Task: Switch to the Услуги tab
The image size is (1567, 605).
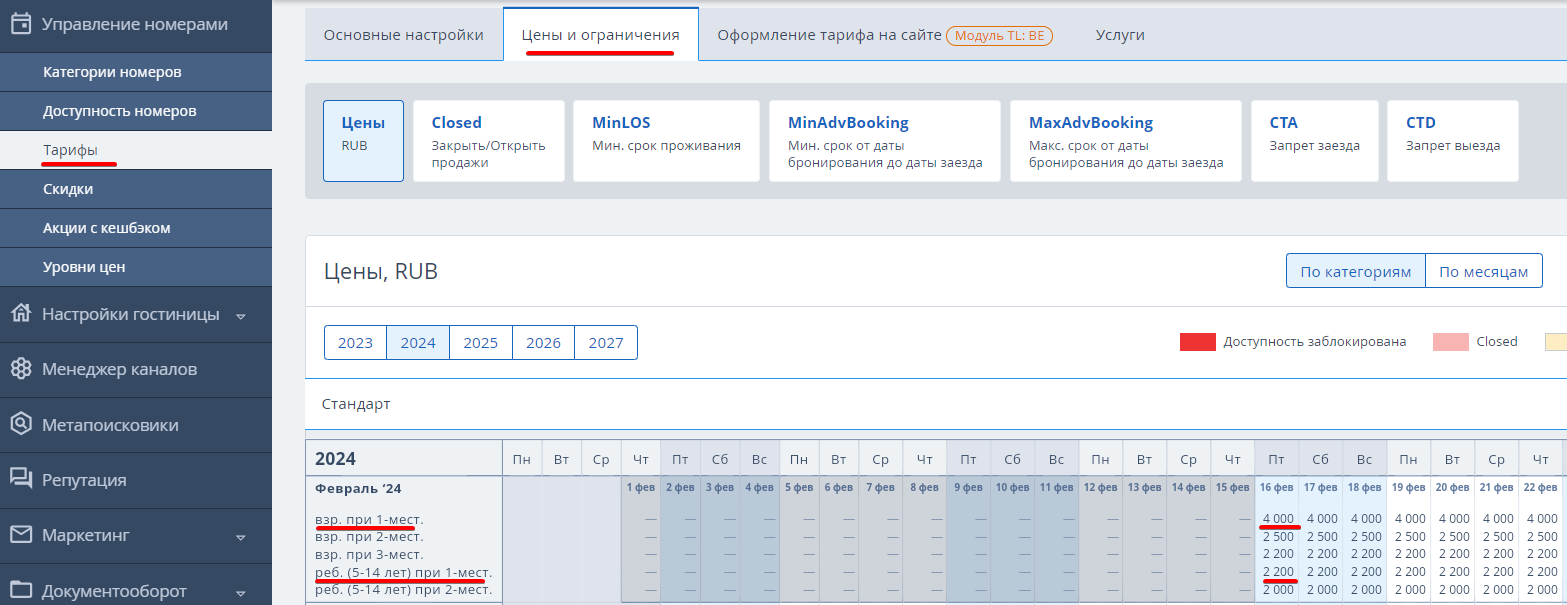Action: [1120, 35]
